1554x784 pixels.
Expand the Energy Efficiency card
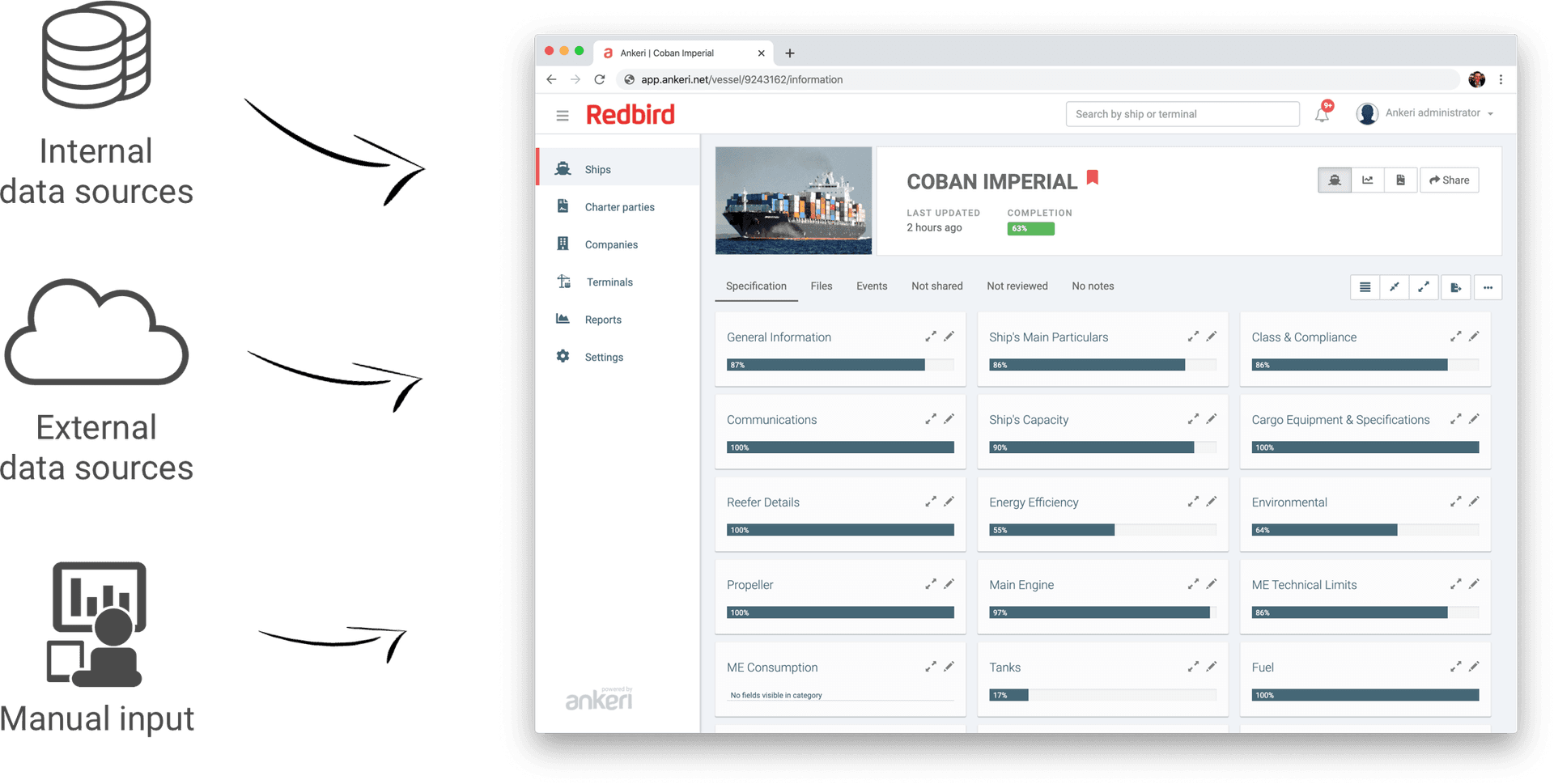coord(1193,502)
